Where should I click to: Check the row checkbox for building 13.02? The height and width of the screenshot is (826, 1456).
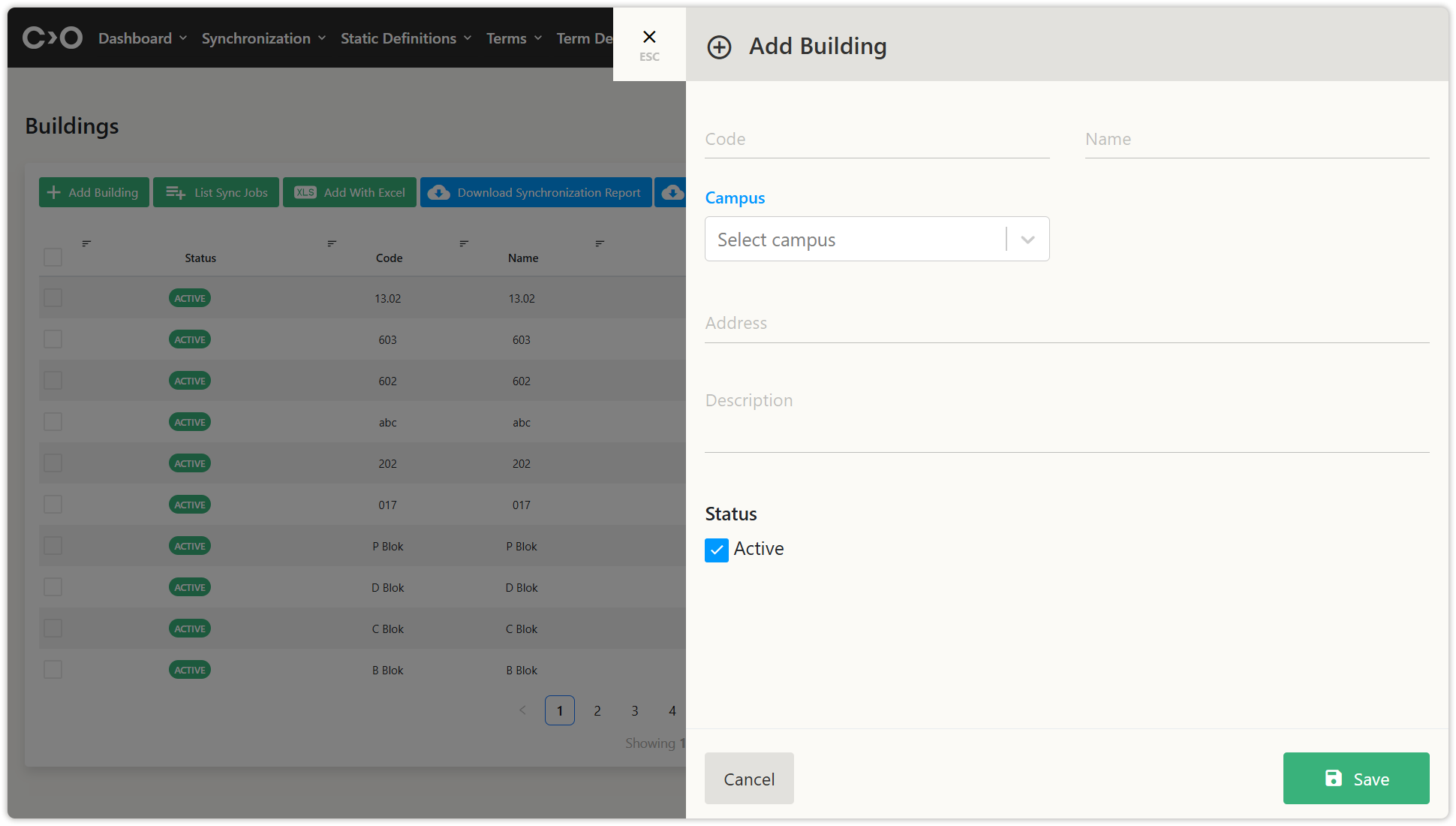pyautogui.click(x=53, y=298)
